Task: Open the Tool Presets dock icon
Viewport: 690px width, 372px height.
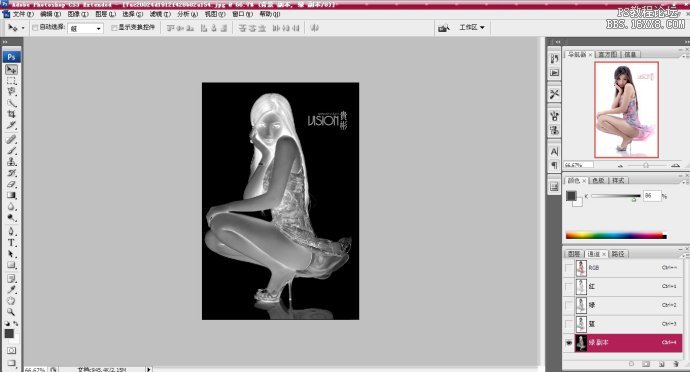Action: point(554,94)
